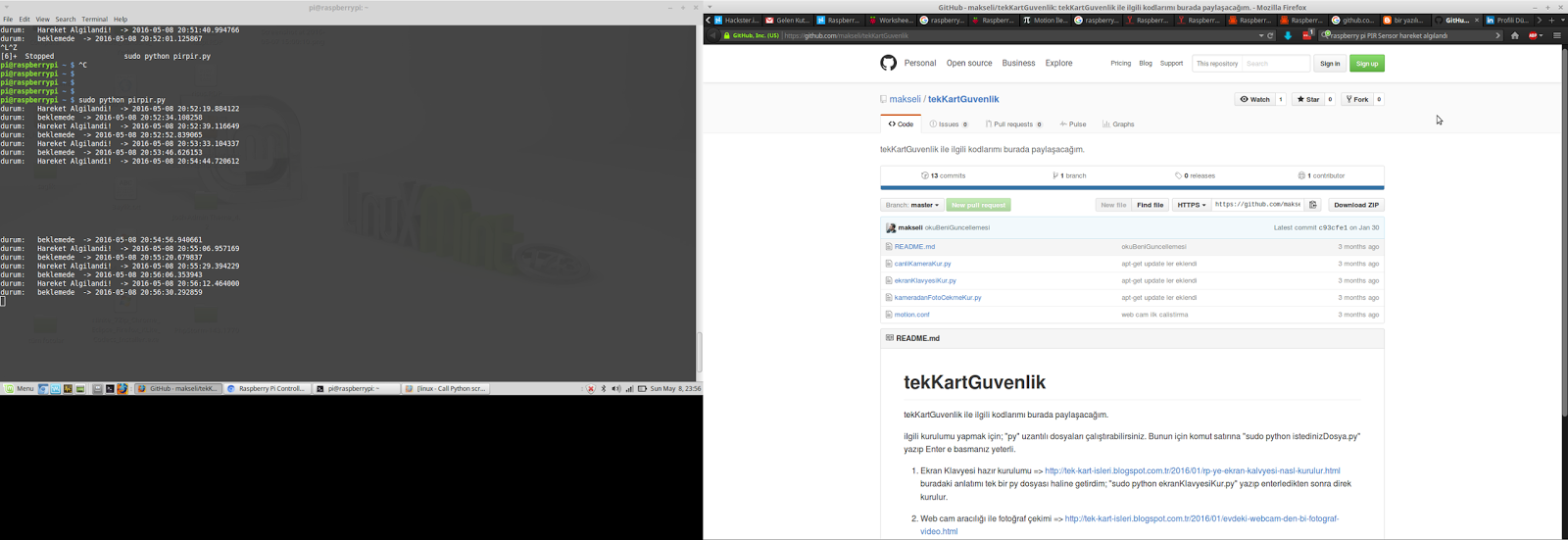Open Branch: master dropdown
Viewport: 1568px width, 540px height.
(x=912, y=205)
